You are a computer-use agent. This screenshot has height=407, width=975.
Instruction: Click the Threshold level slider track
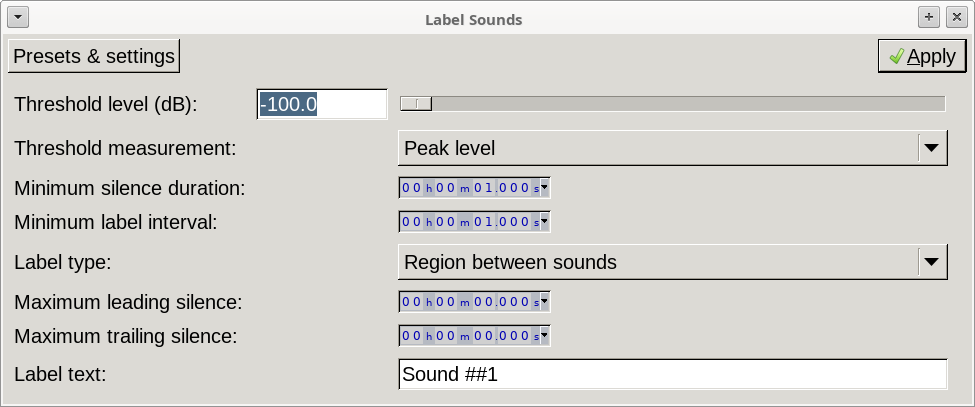673,104
